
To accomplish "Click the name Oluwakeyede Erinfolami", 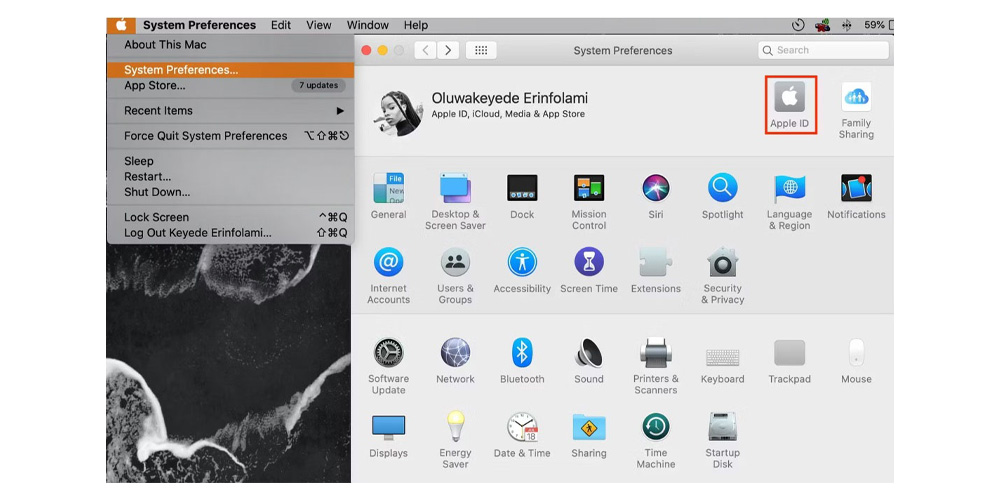I will 510,98.
